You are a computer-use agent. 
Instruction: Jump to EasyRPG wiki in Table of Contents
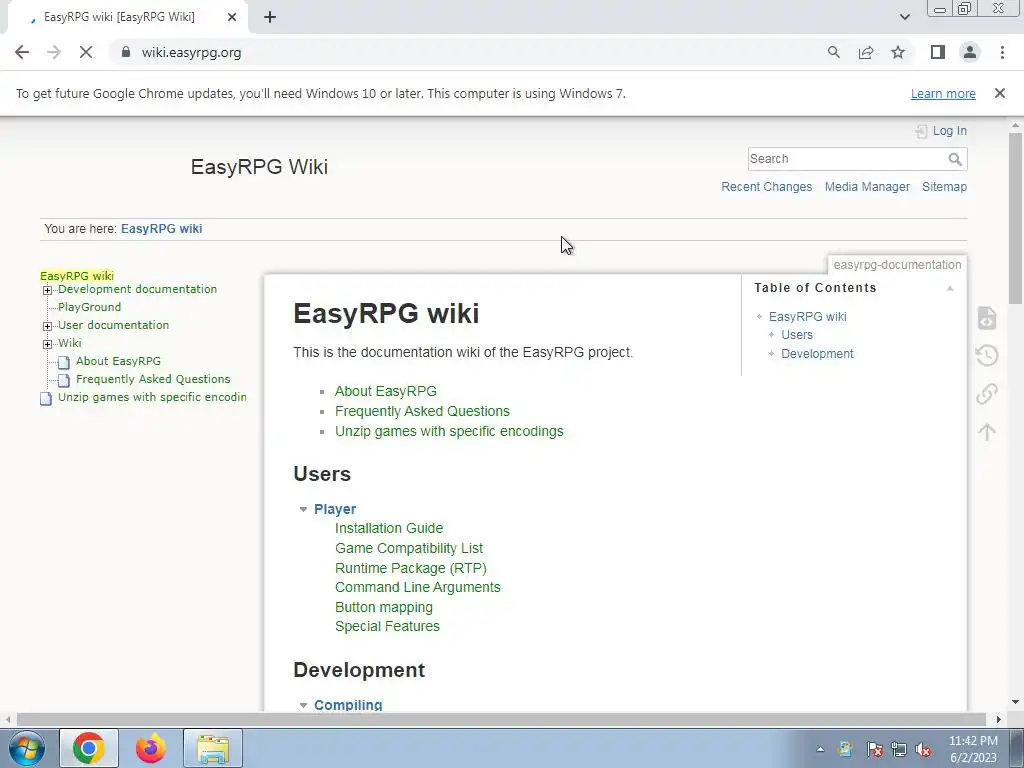click(807, 317)
